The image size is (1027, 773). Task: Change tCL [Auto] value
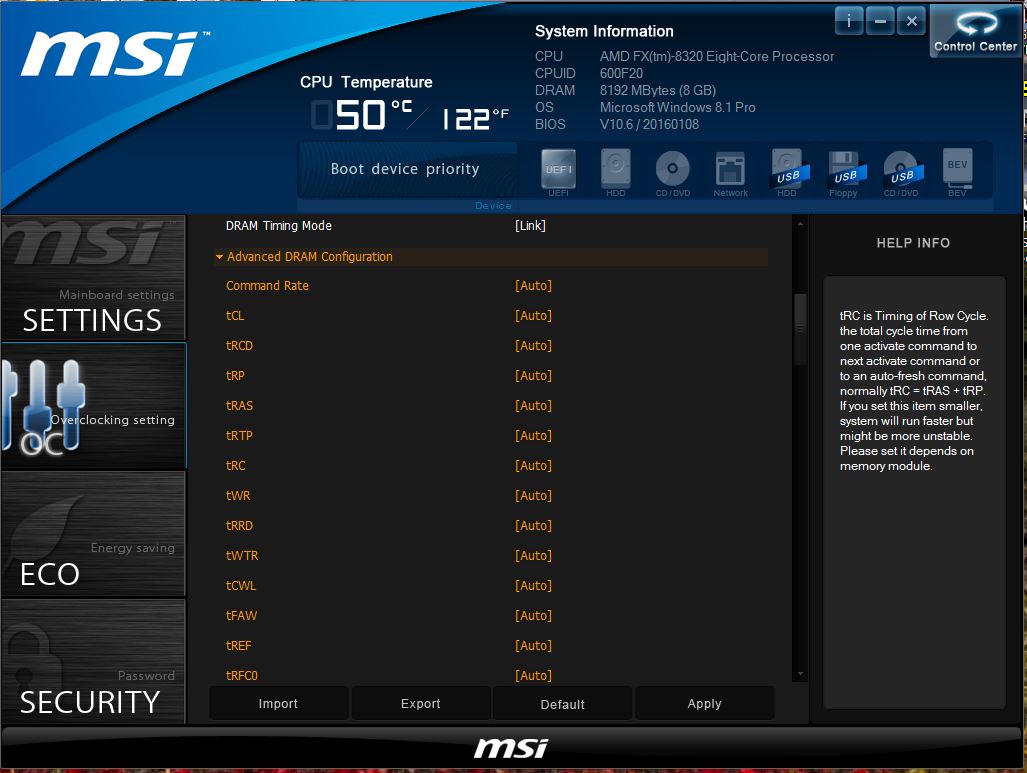[533, 316]
